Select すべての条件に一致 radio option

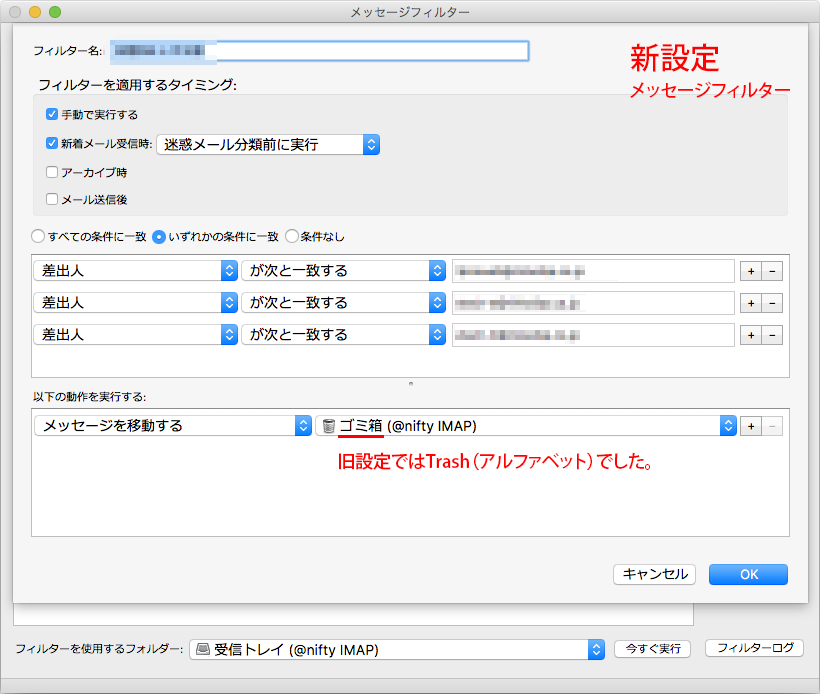tap(38, 237)
